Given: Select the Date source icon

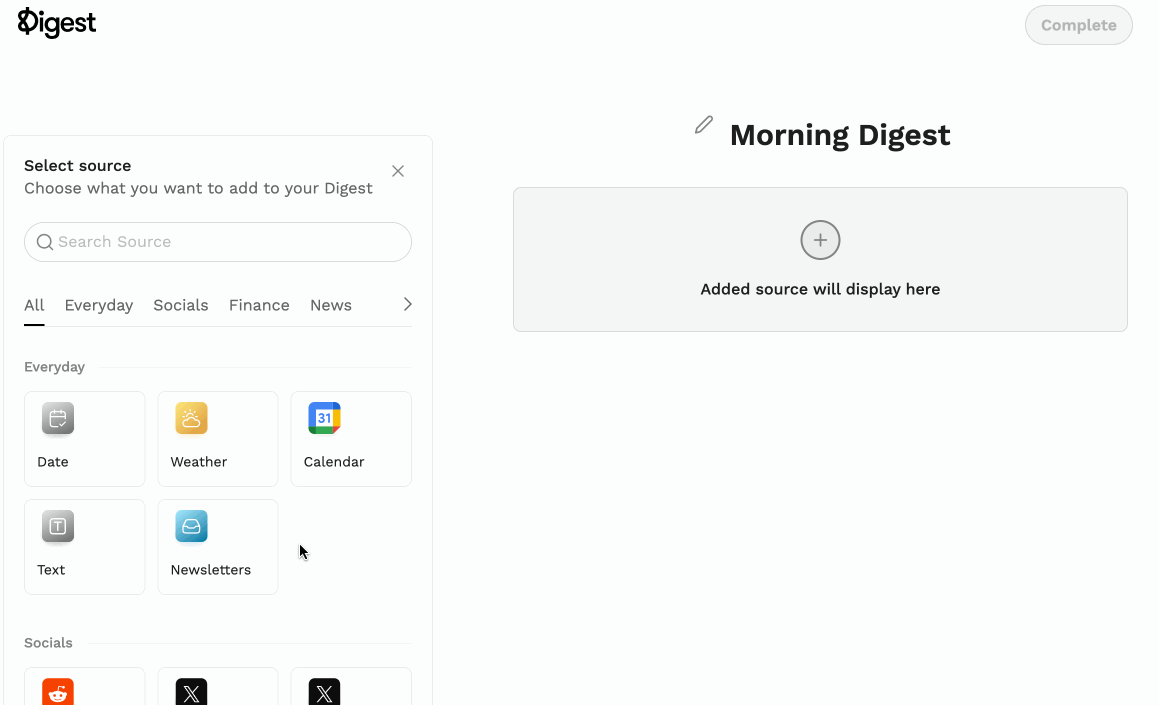Looking at the screenshot, I should click(58, 419).
